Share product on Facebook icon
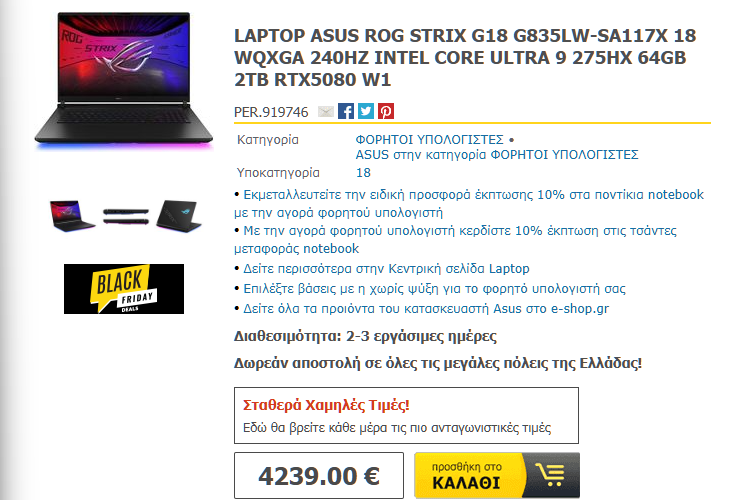This screenshot has width=750, height=500. pos(346,111)
